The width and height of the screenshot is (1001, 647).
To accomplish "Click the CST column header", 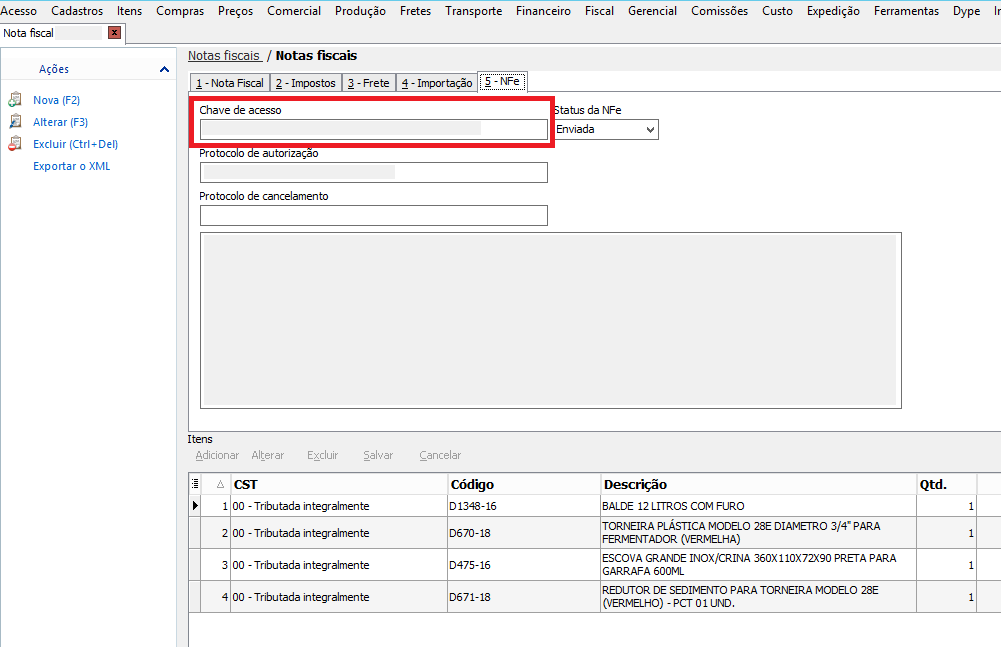I will pos(339,484).
